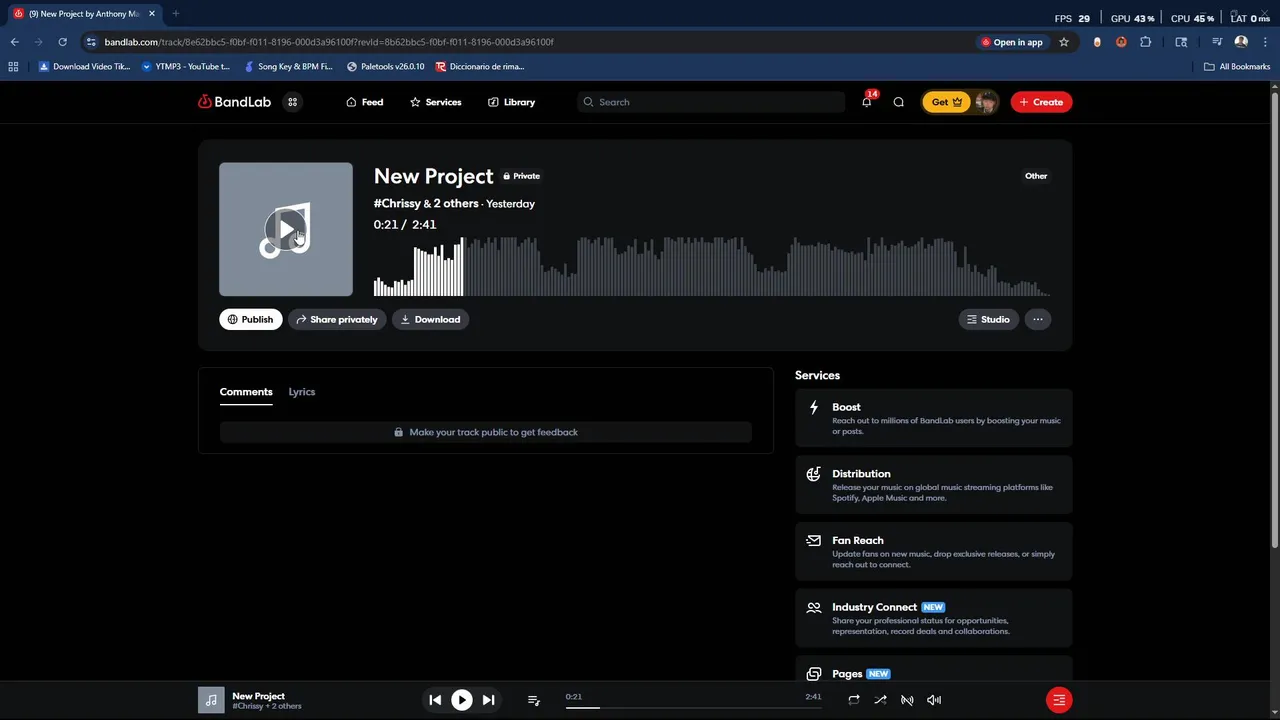Open the browser extensions puzzle icon

pyautogui.click(x=1146, y=42)
